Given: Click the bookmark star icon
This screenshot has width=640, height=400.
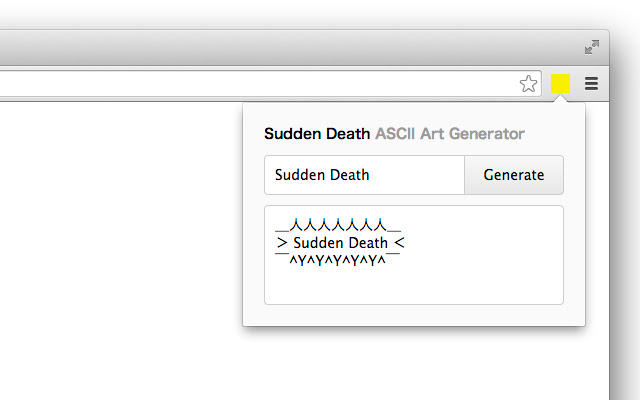Looking at the screenshot, I should [x=529, y=84].
